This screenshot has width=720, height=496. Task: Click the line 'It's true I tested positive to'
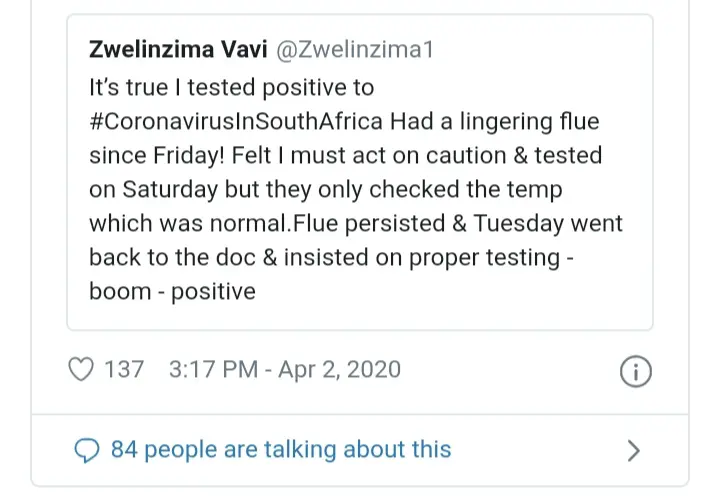coord(231,87)
